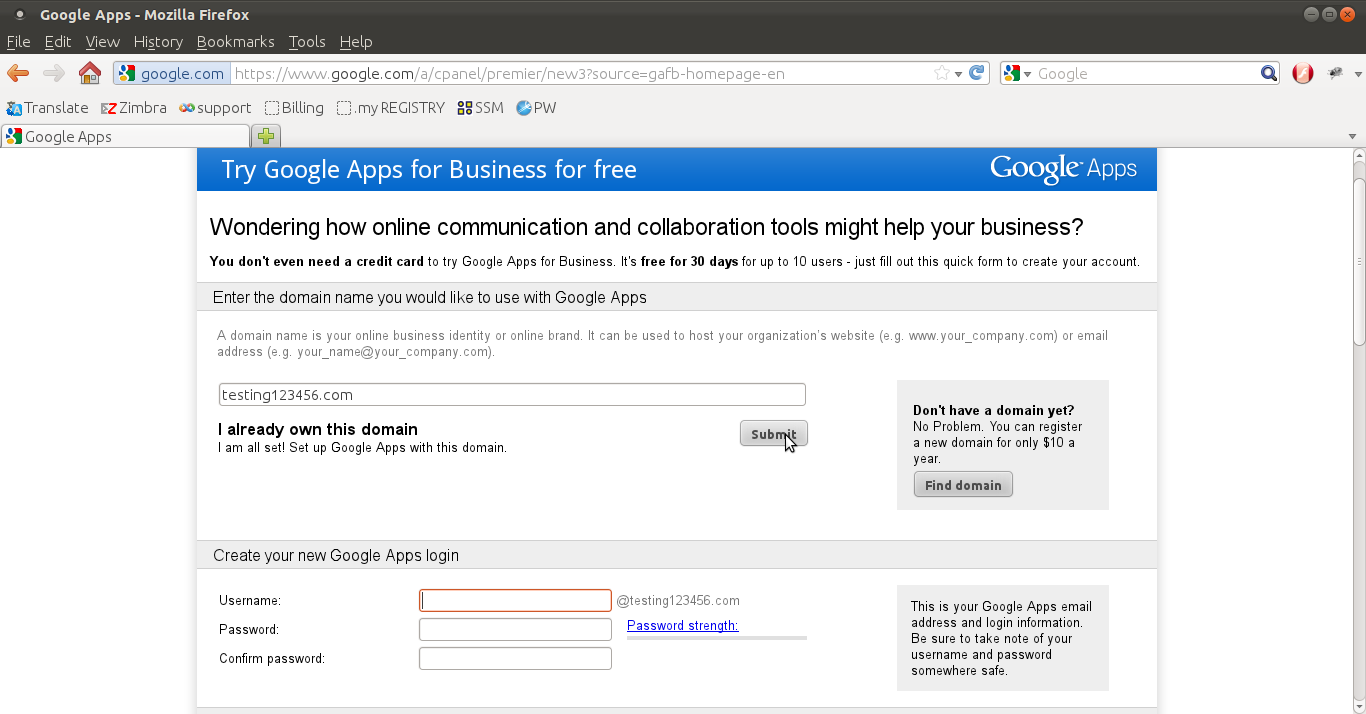Viewport: 1366px width, 714px height.
Task: Close the Firefox window
Action: 1347,14
